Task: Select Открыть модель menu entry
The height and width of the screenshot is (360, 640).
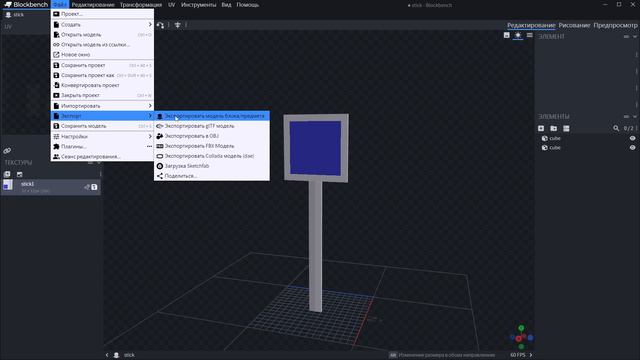Action: tap(102, 35)
